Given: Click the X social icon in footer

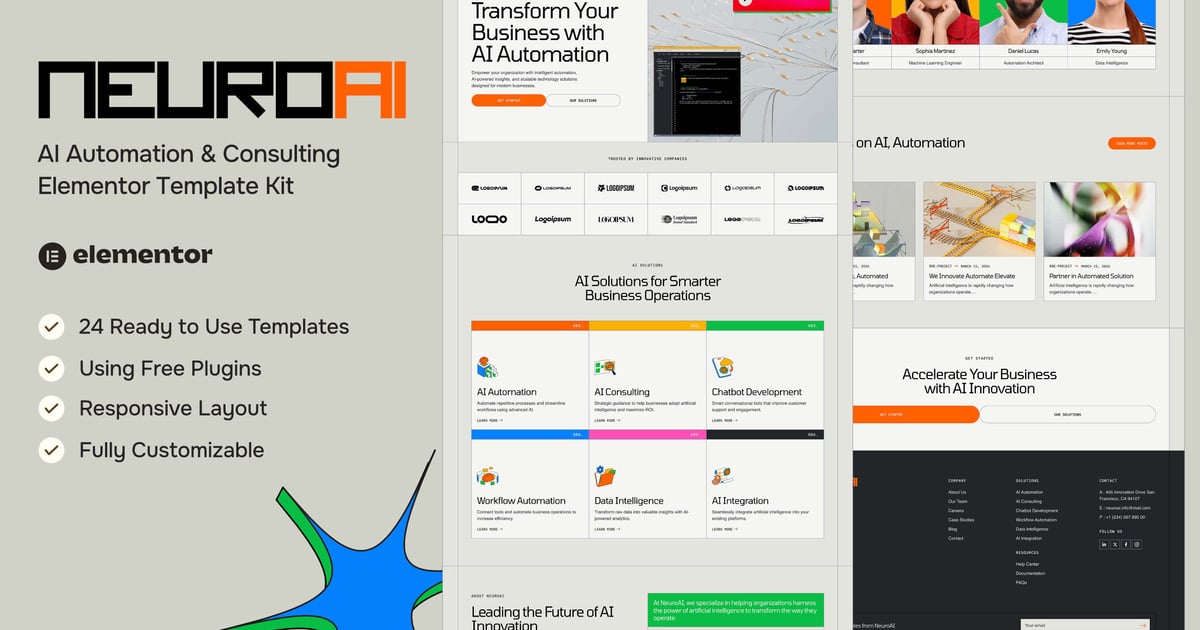Looking at the screenshot, I should point(1115,544).
